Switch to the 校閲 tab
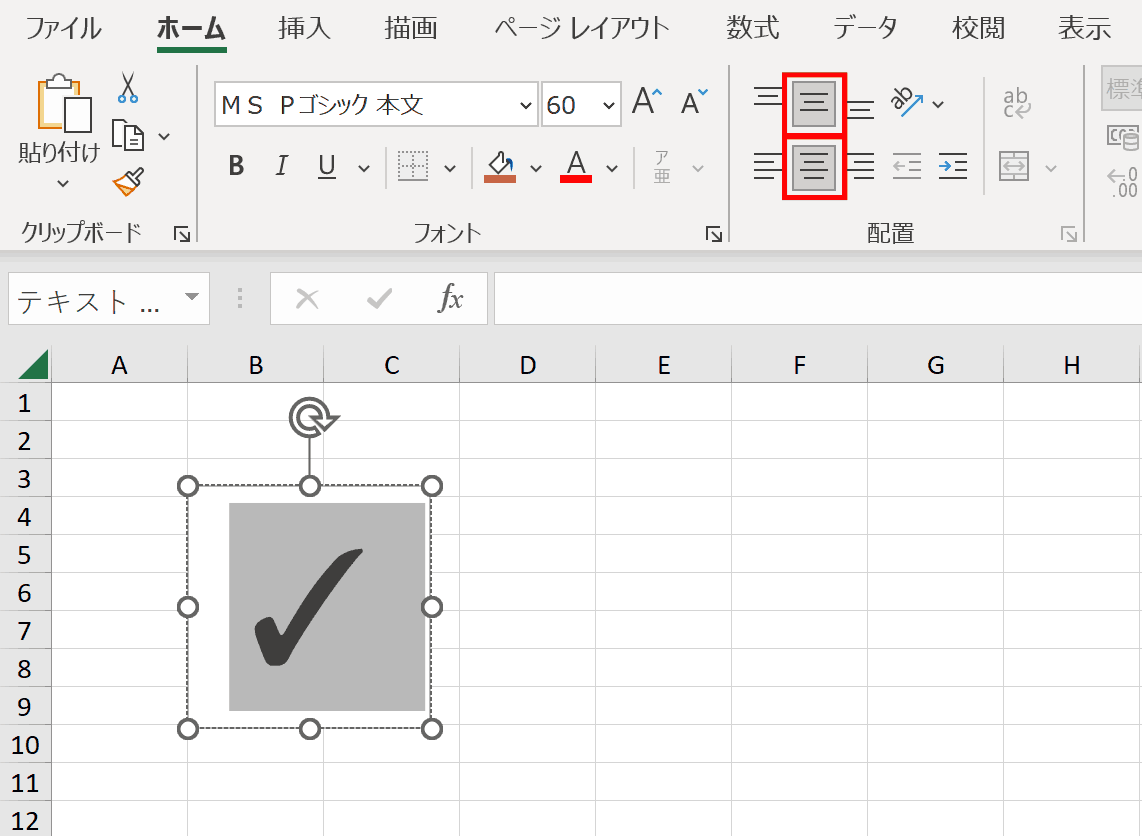Image resolution: width=1142 pixels, height=836 pixels. (978, 28)
